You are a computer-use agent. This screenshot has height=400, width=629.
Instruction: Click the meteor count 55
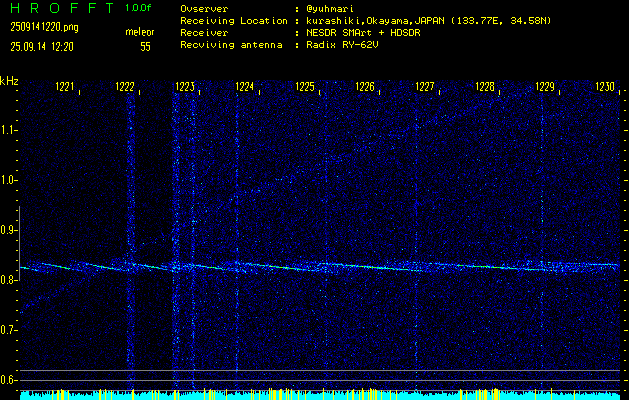tap(145, 47)
